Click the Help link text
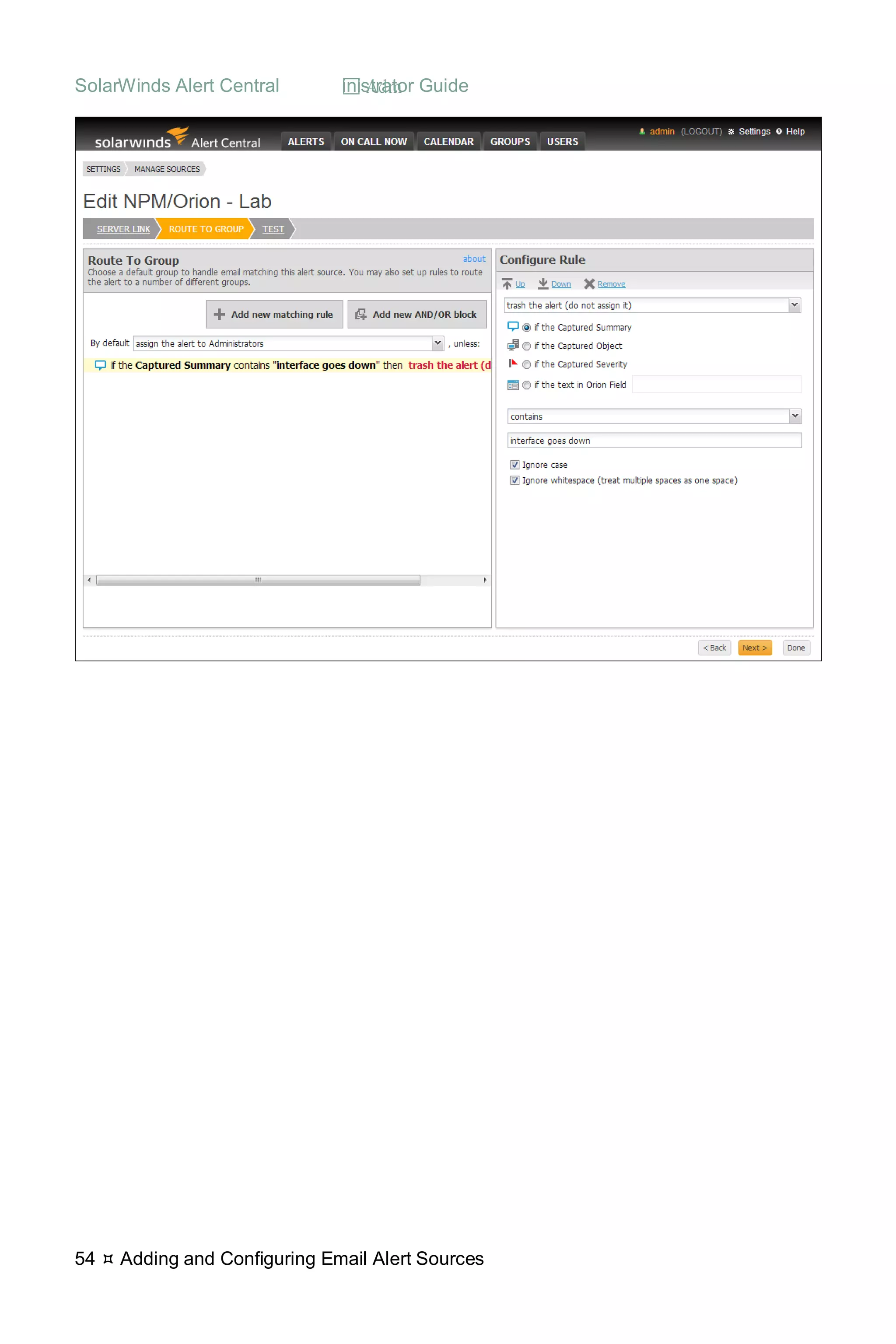 click(x=795, y=131)
